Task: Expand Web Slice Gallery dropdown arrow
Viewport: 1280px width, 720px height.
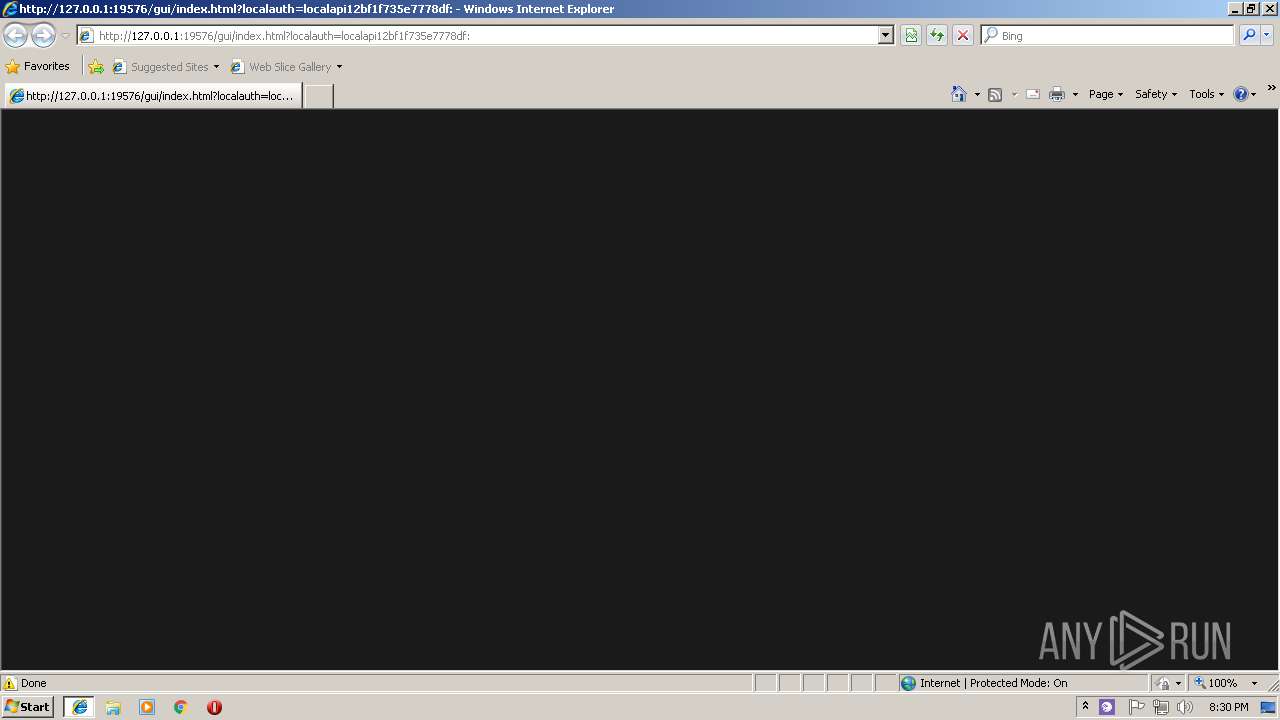Action: click(x=339, y=67)
